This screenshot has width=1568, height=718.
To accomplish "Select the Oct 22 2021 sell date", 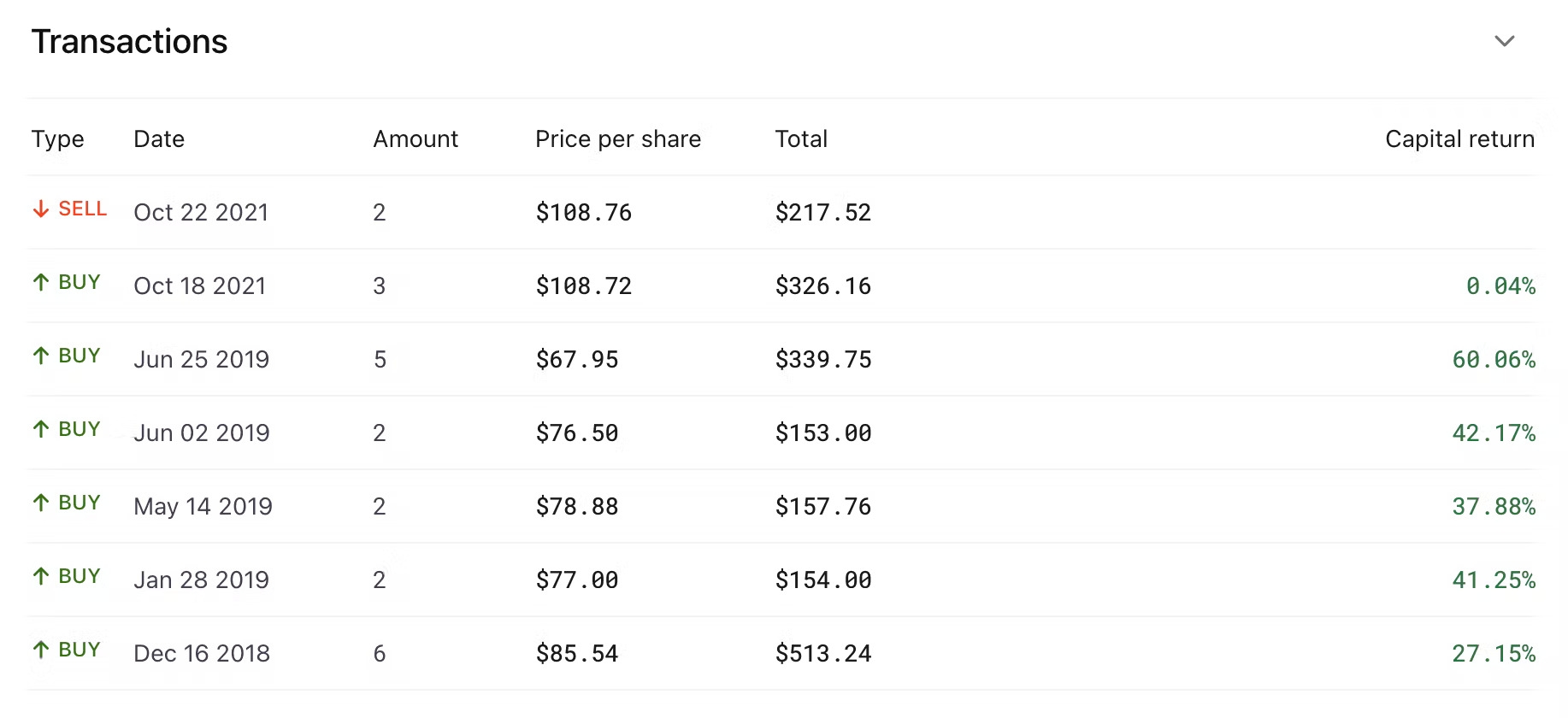I will [201, 213].
